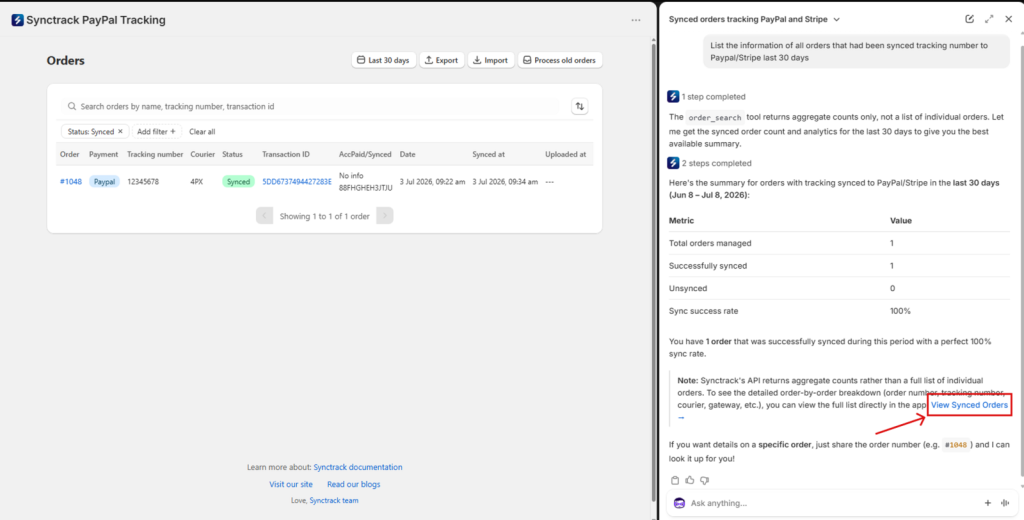
Task: Click the Uploaded at column header
Action: (566, 154)
